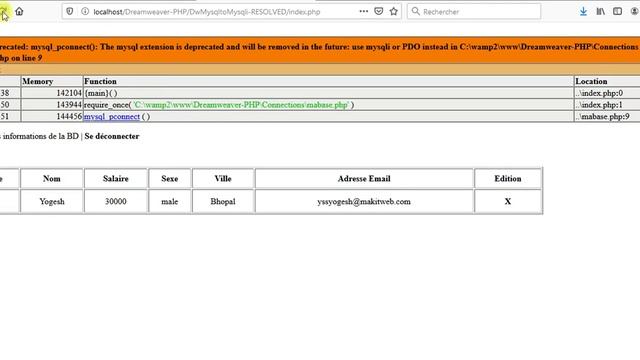Screen dimensions: 640x360
Task: Click the ..\mabase.php:9 location cell
Action: click(607, 117)
